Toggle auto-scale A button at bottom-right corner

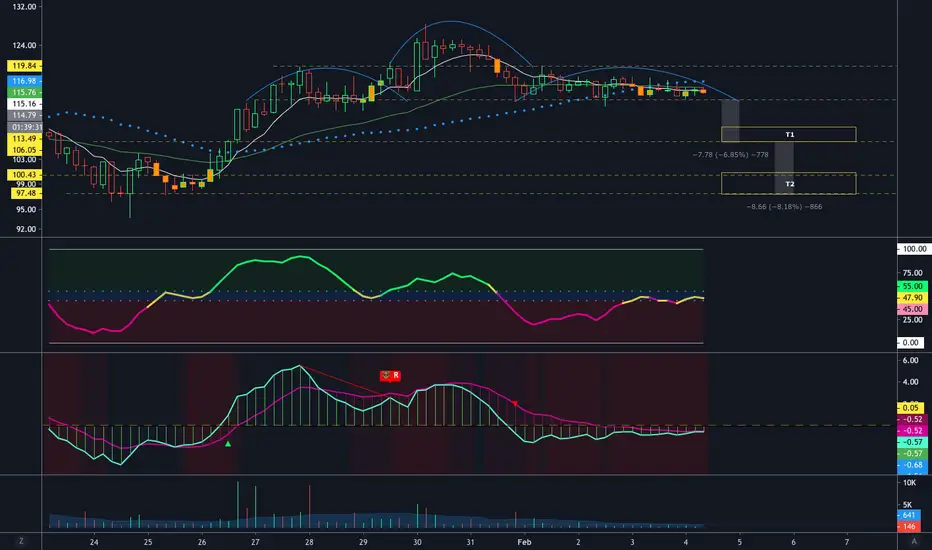pyautogui.click(x=914, y=541)
